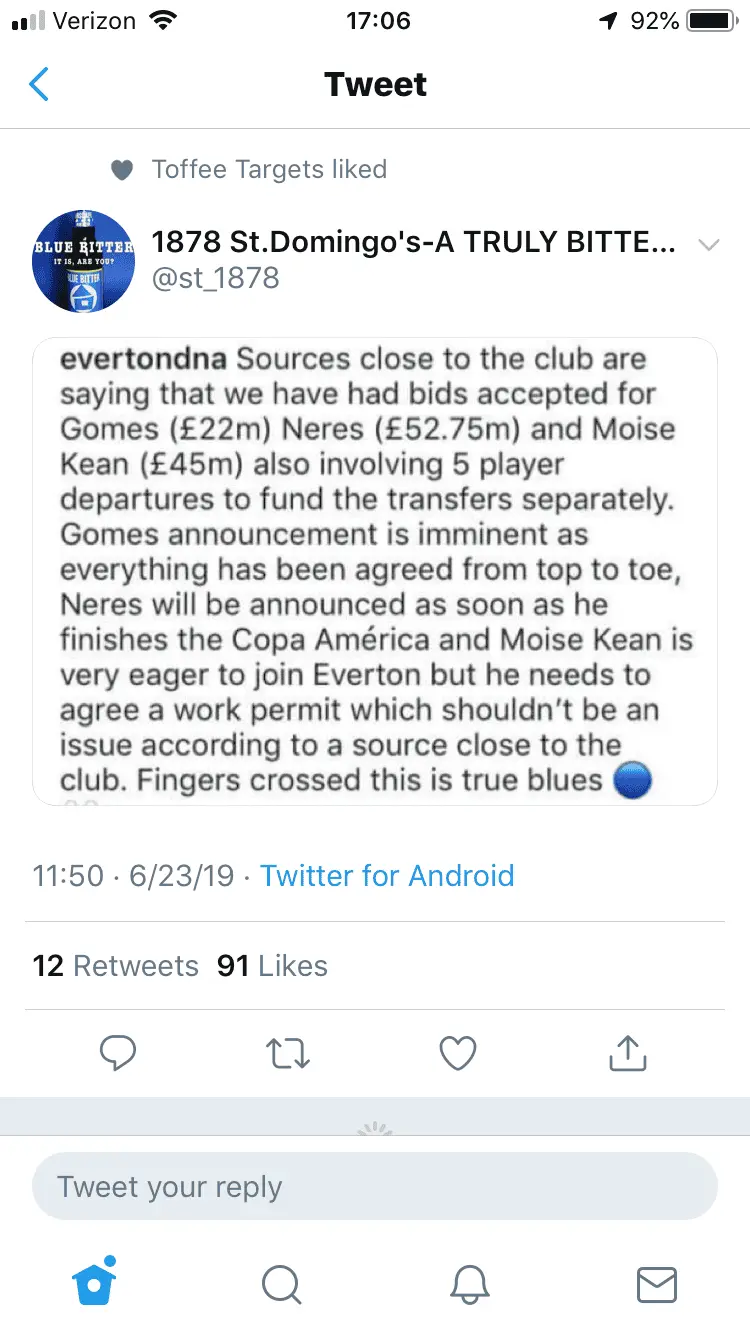Tap the Toffee Targets liked label
750x1334 pixels.
[x=268, y=170]
